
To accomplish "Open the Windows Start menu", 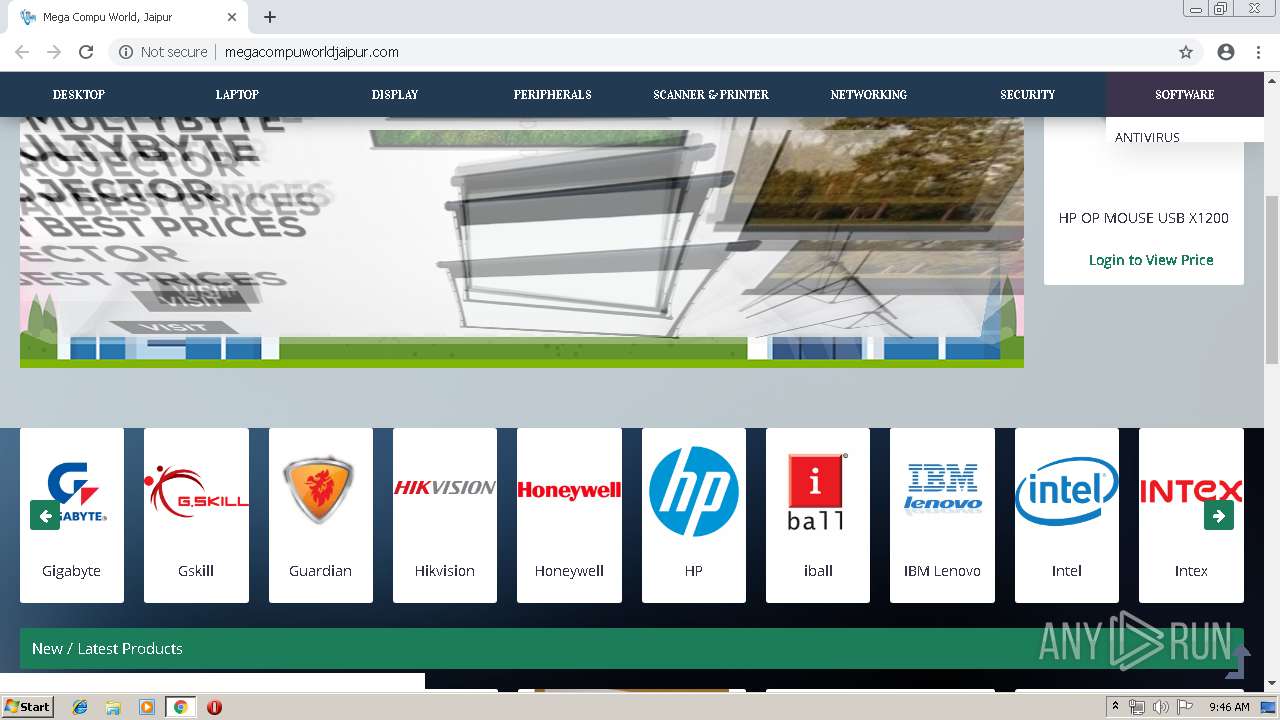I will [x=27, y=707].
